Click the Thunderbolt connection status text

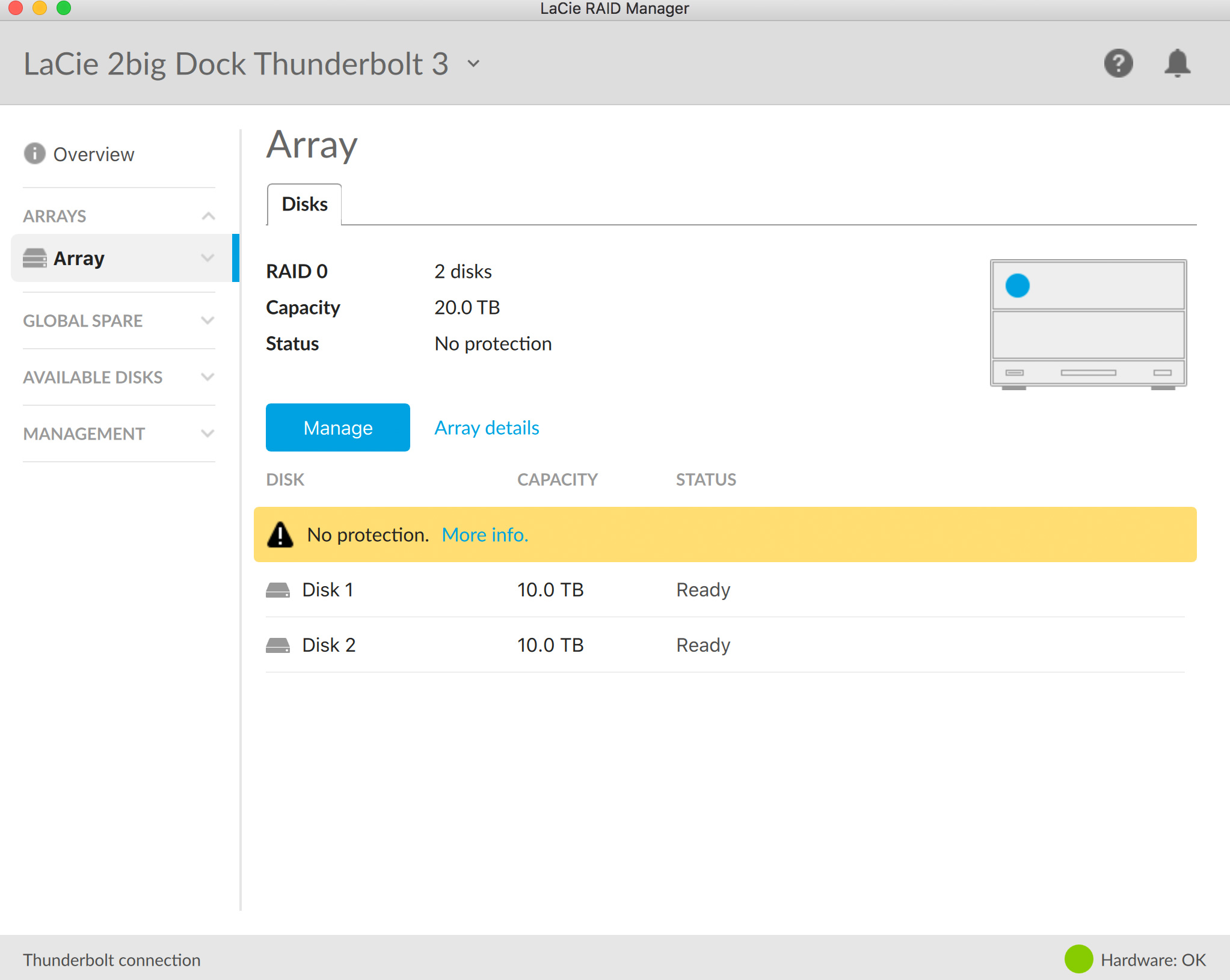(x=111, y=960)
